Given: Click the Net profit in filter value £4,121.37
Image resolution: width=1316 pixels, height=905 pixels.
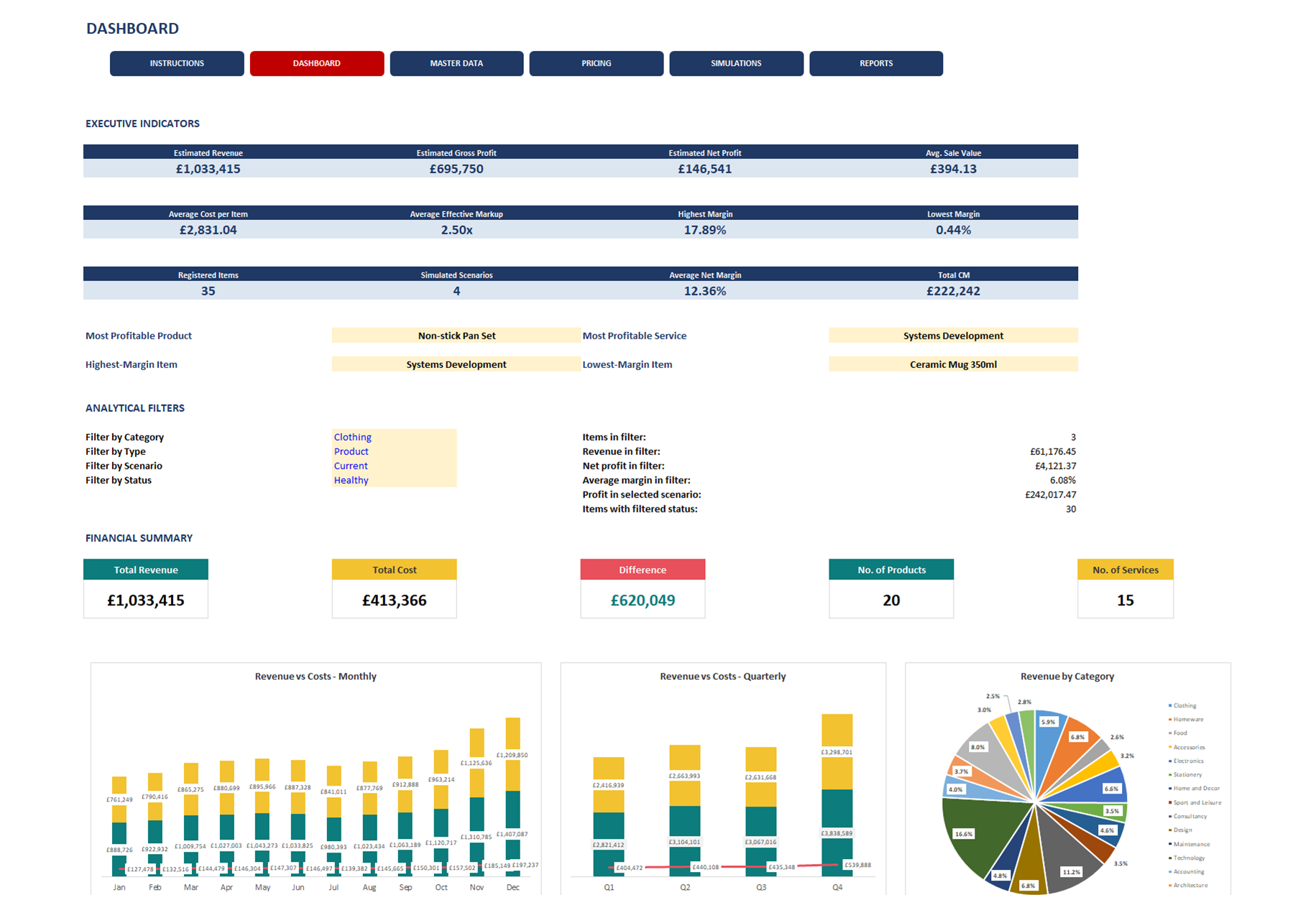Looking at the screenshot, I should tap(1055, 466).
